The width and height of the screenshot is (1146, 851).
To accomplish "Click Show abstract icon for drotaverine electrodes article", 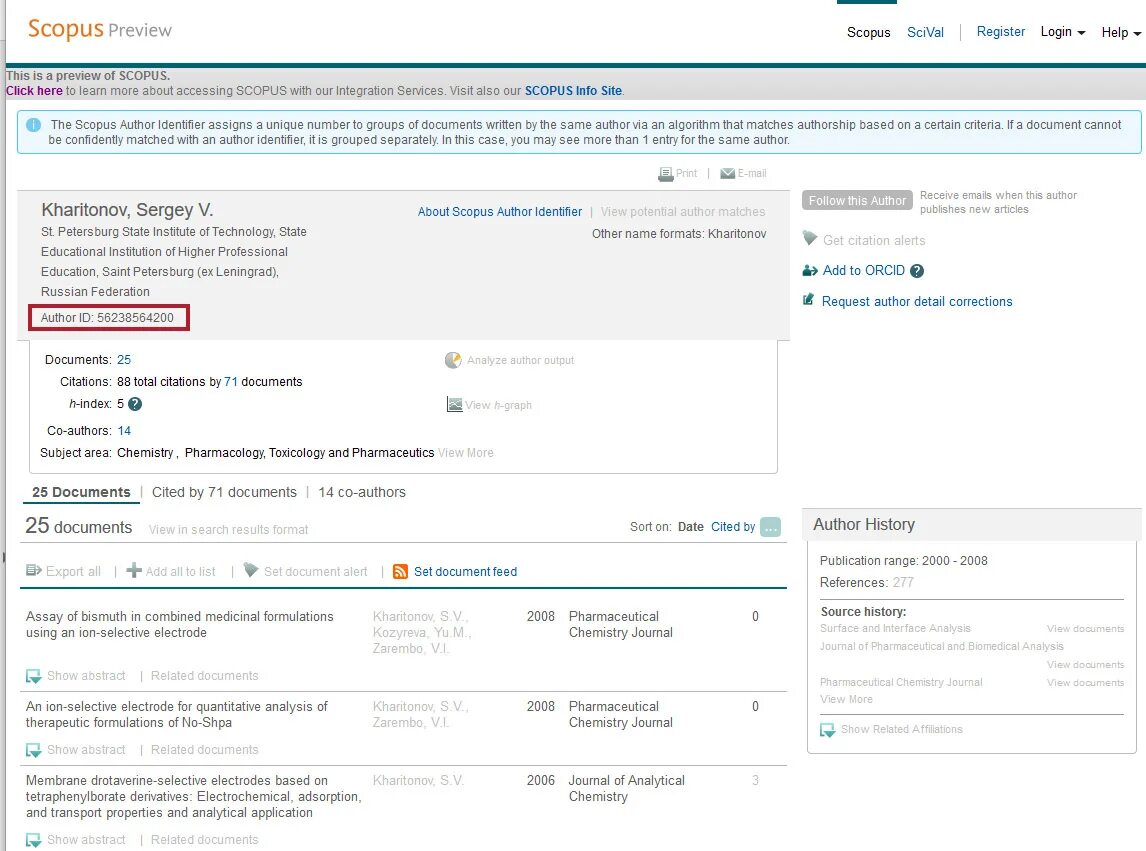I will 34,840.
